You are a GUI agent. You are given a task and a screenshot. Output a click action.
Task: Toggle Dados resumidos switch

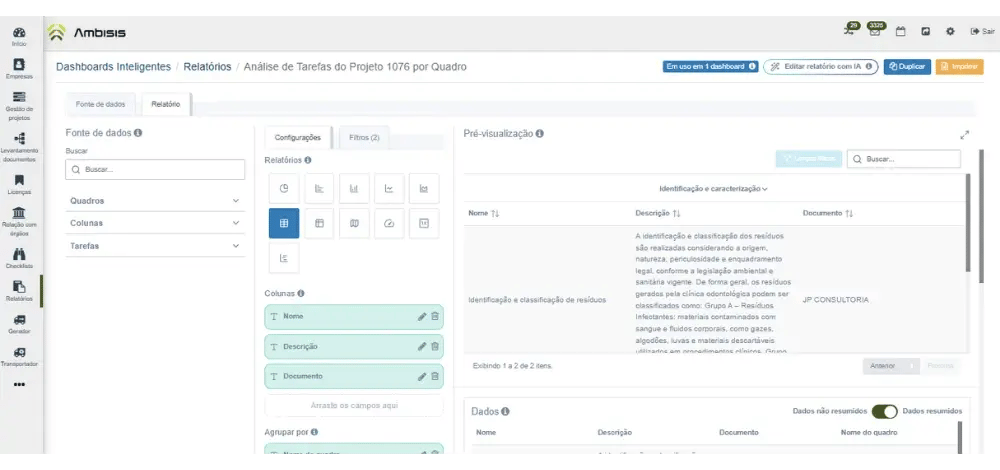pyautogui.click(x=884, y=411)
